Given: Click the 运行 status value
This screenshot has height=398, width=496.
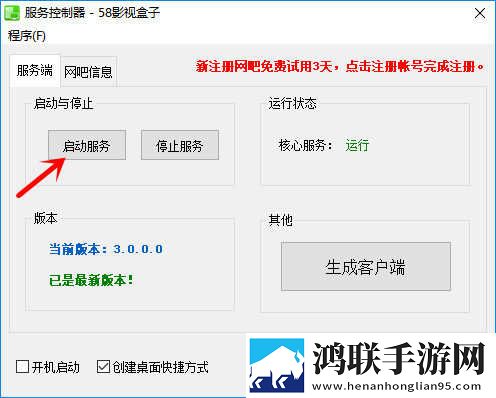Looking at the screenshot, I should pos(357,145).
